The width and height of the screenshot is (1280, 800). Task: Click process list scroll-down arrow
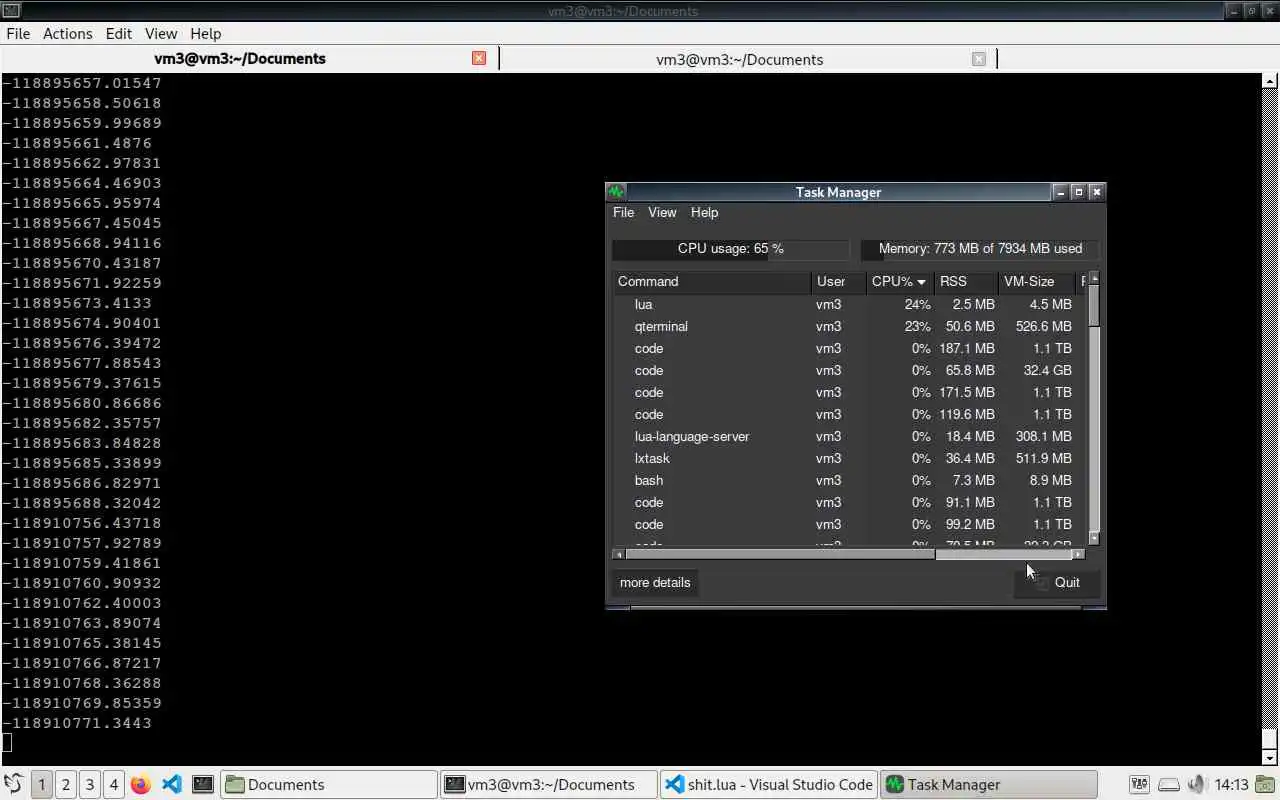tap(1093, 538)
